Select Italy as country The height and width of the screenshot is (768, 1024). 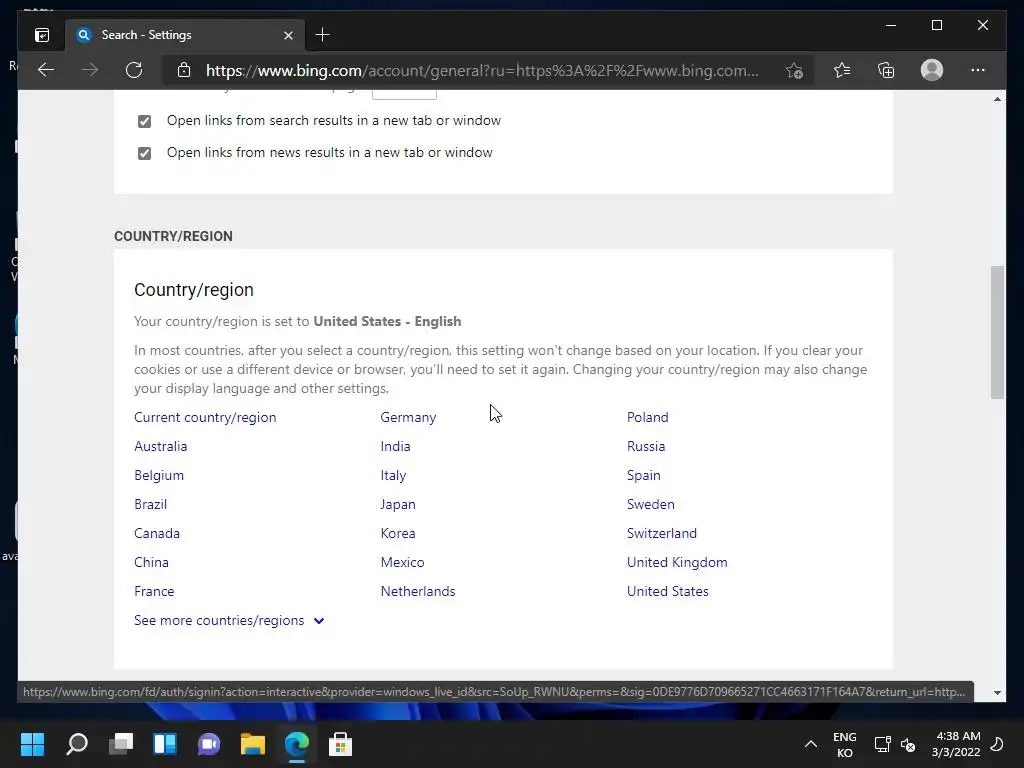click(x=393, y=475)
